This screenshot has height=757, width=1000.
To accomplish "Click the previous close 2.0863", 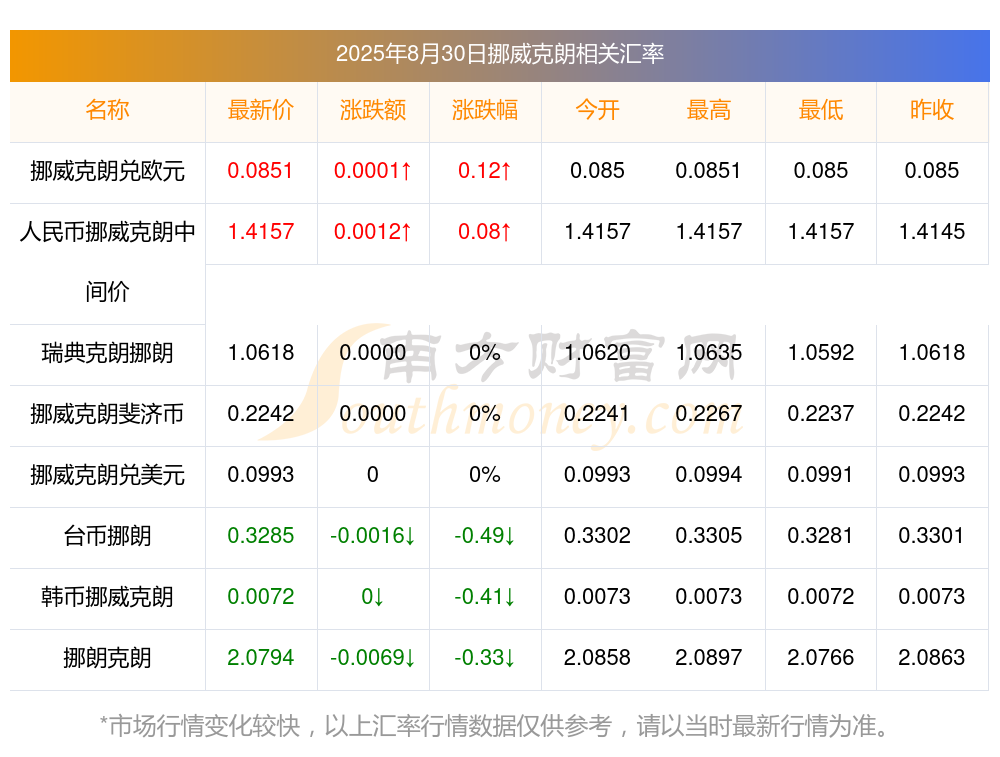I will [932, 658].
